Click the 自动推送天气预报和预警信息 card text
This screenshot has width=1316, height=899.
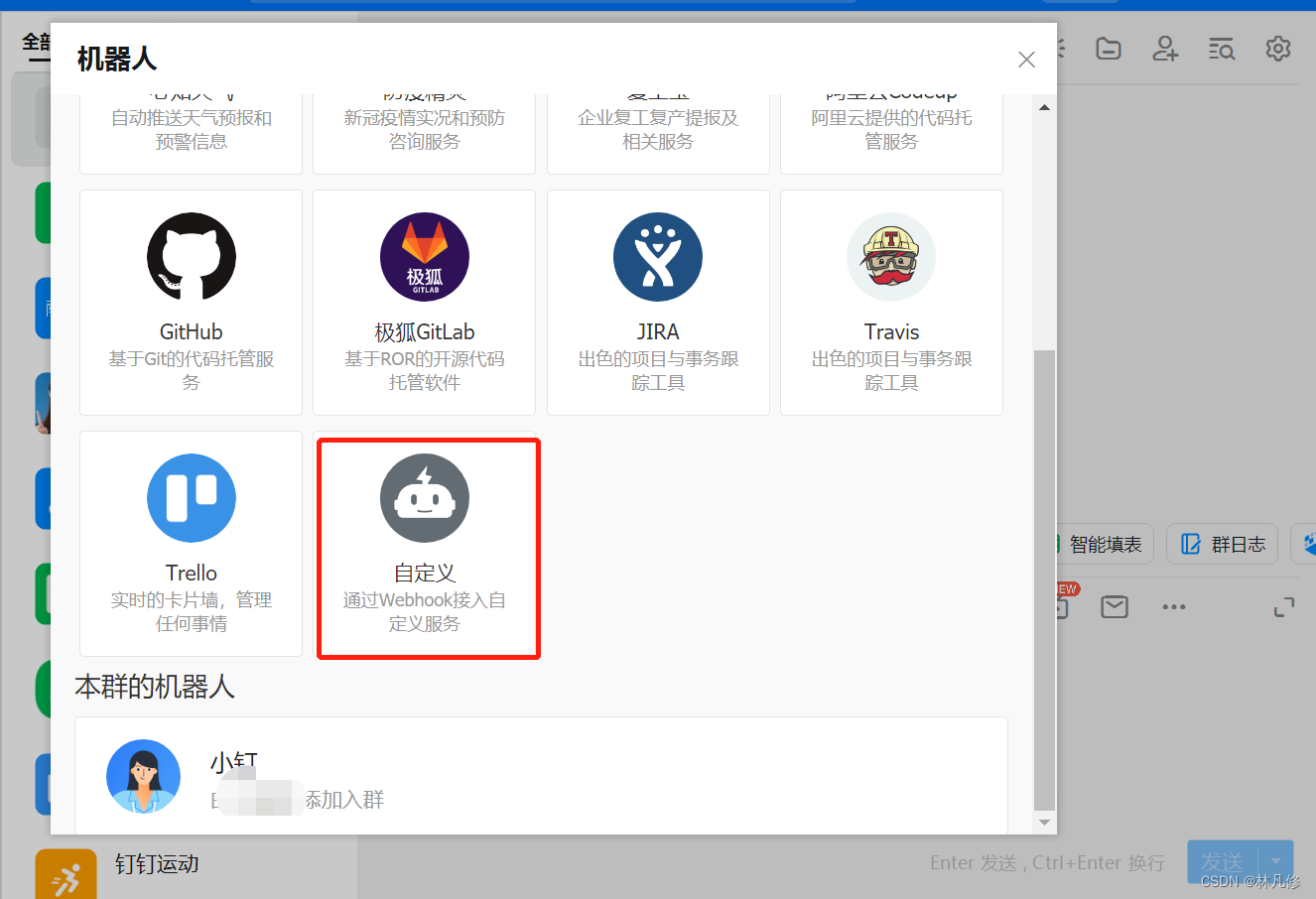[x=192, y=129]
